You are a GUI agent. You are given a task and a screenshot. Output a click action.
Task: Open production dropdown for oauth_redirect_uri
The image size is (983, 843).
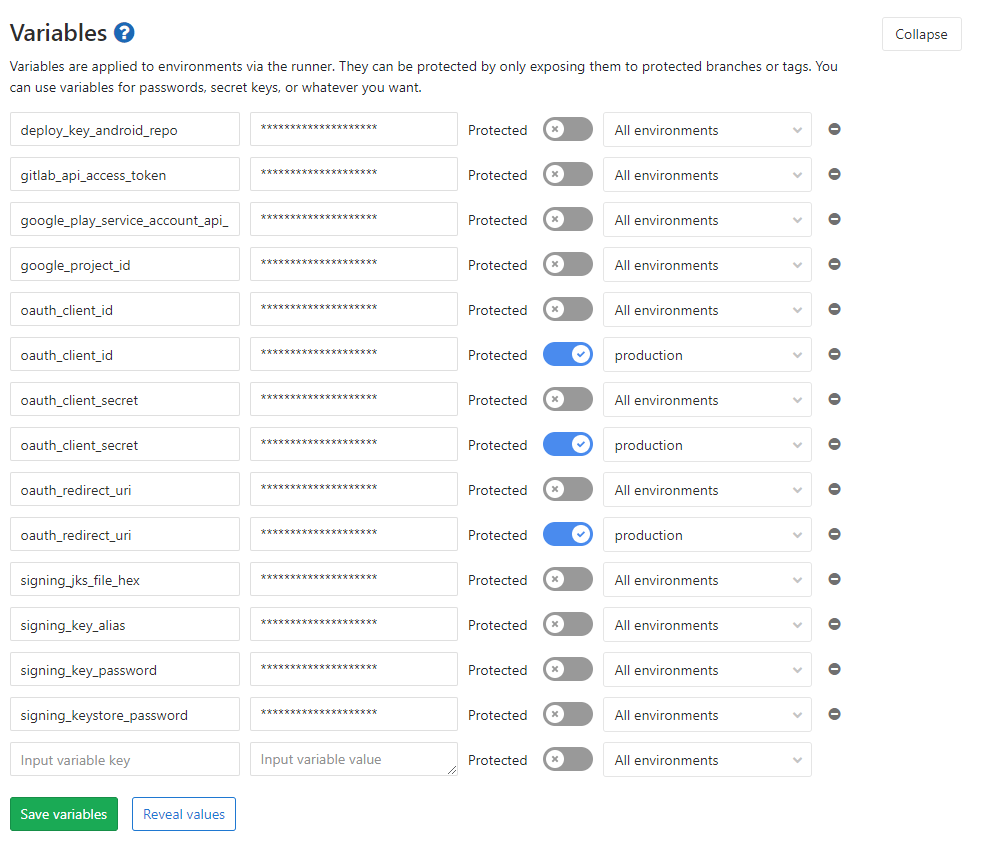click(707, 535)
